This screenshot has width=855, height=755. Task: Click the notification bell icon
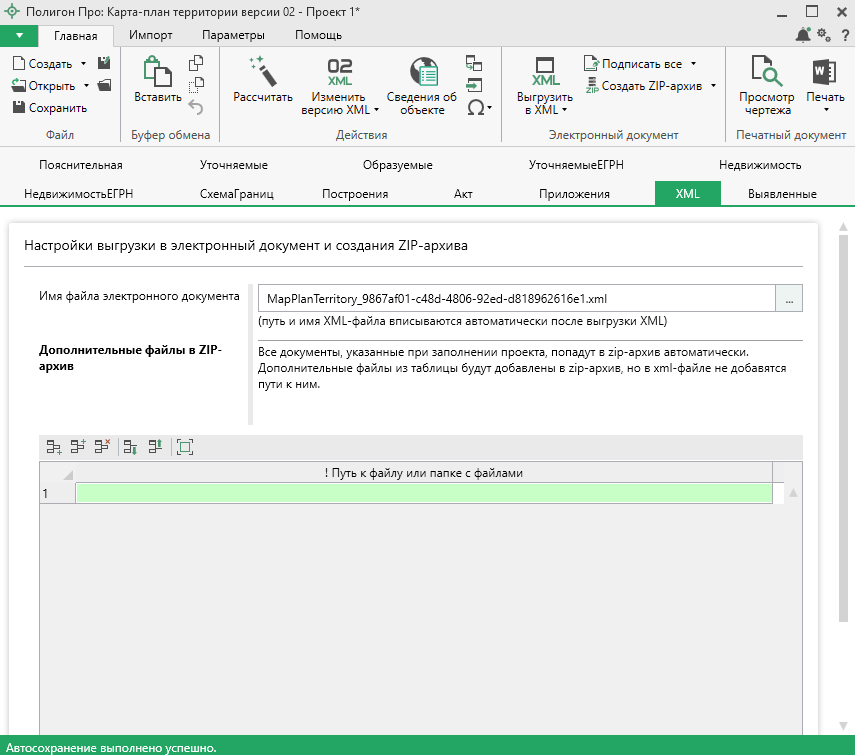pyautogui.click(x=803, y=36)
